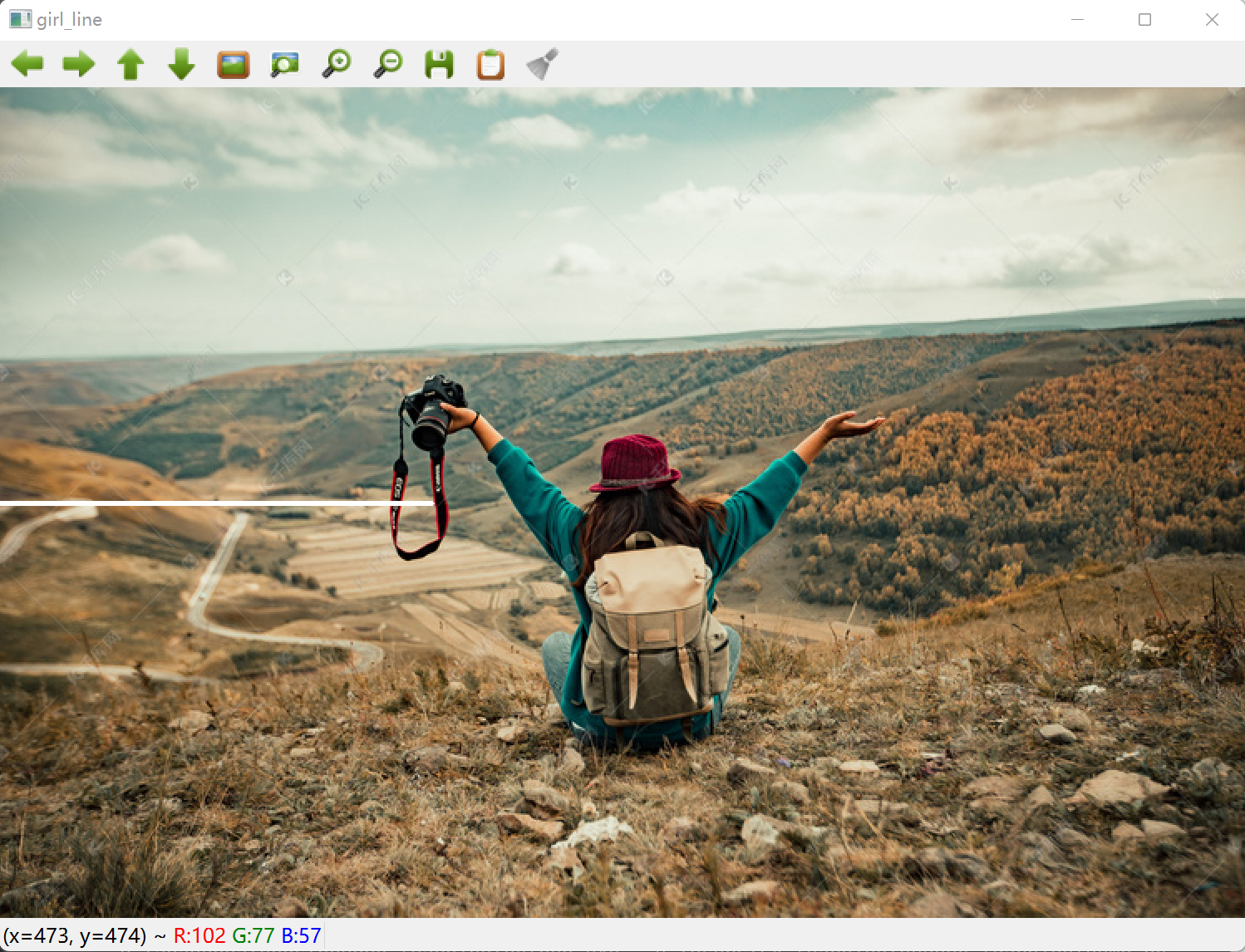Click the fit image to window icon
The width and height of the screenshot is (1245, 952).
click(x=285, y=64)
